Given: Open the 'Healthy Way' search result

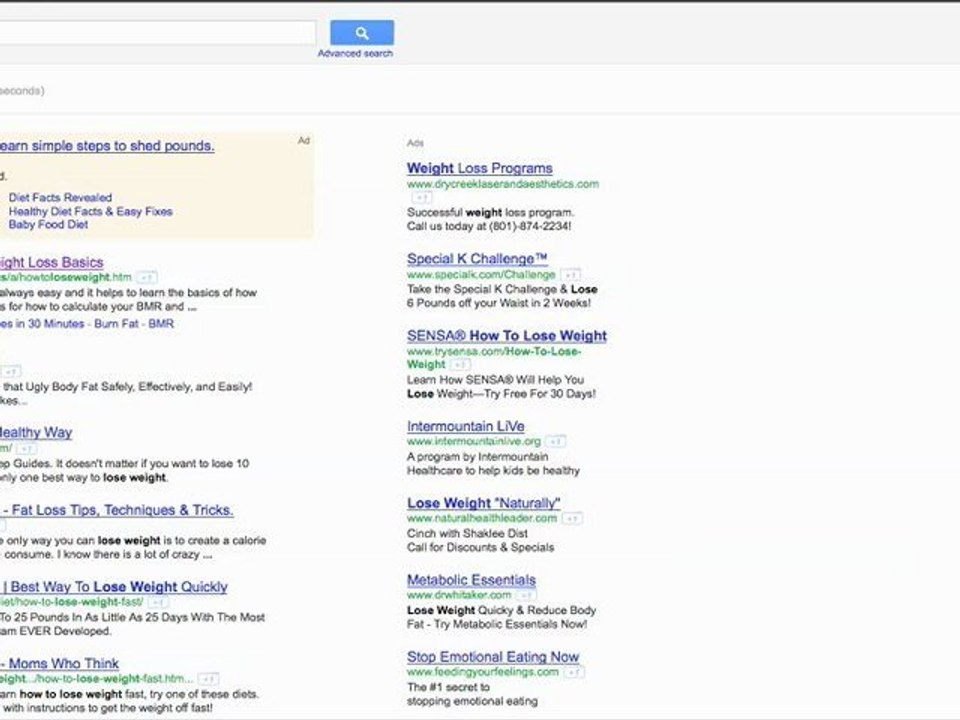Looking at the screenshot, I should 36,432.
